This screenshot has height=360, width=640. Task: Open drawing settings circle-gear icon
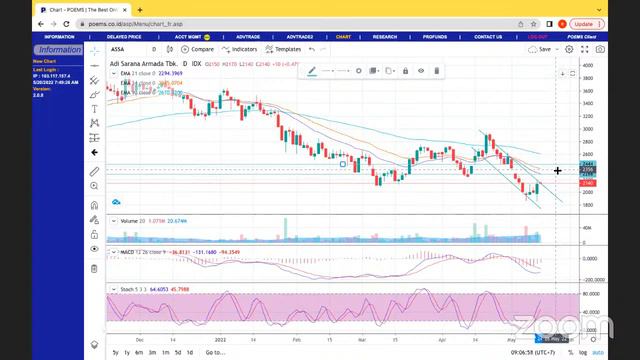point(358,71)
